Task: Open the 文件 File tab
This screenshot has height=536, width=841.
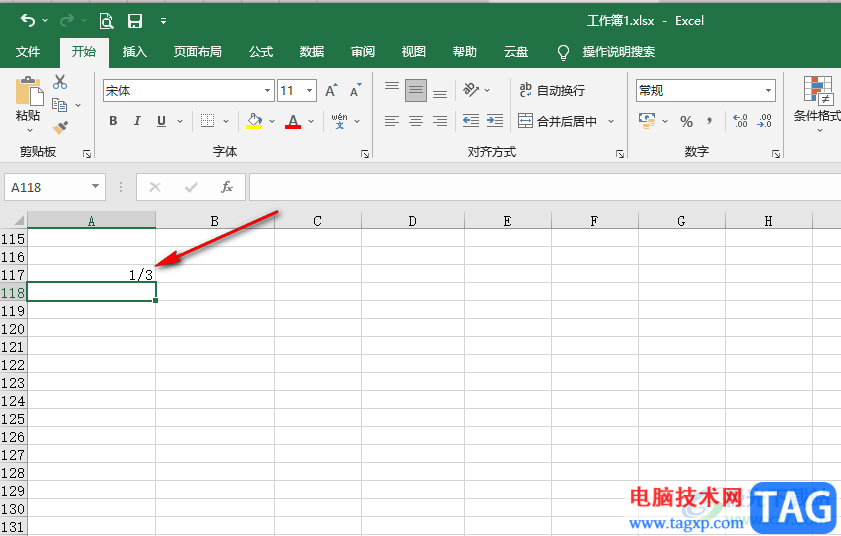Action: coord(28,52)
